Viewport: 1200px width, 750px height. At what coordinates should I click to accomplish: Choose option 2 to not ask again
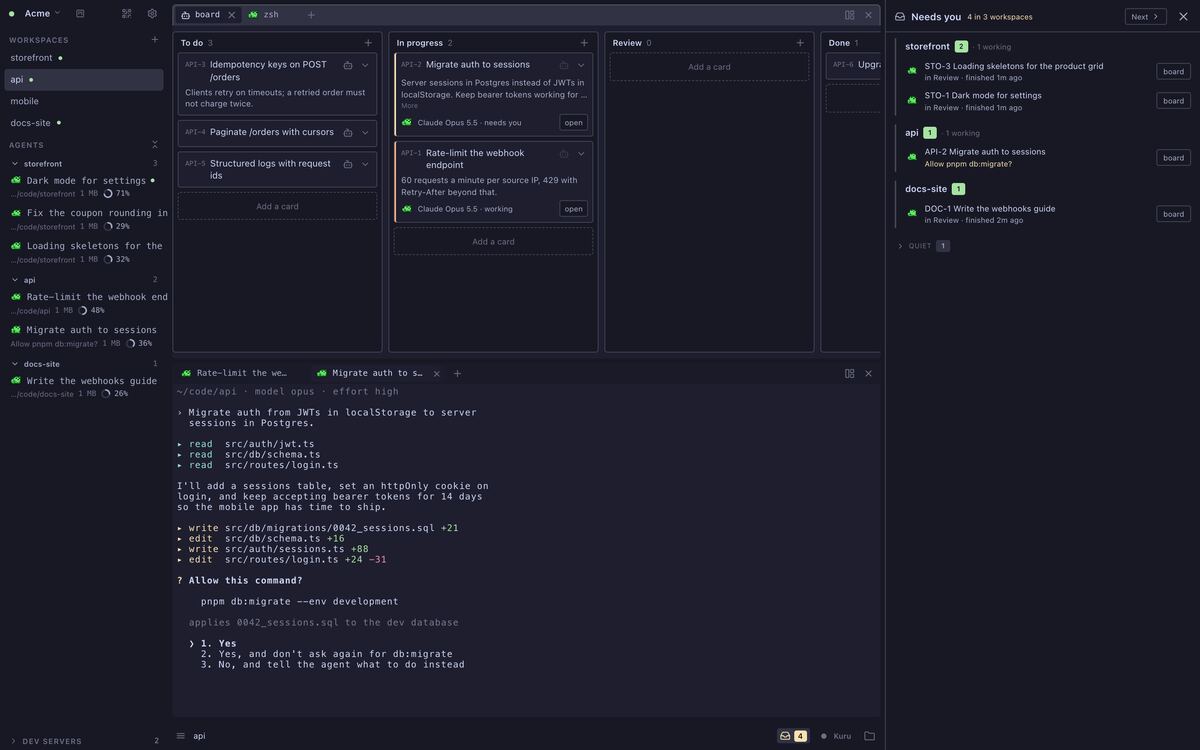pyautogui.click(x=327, y=654)
